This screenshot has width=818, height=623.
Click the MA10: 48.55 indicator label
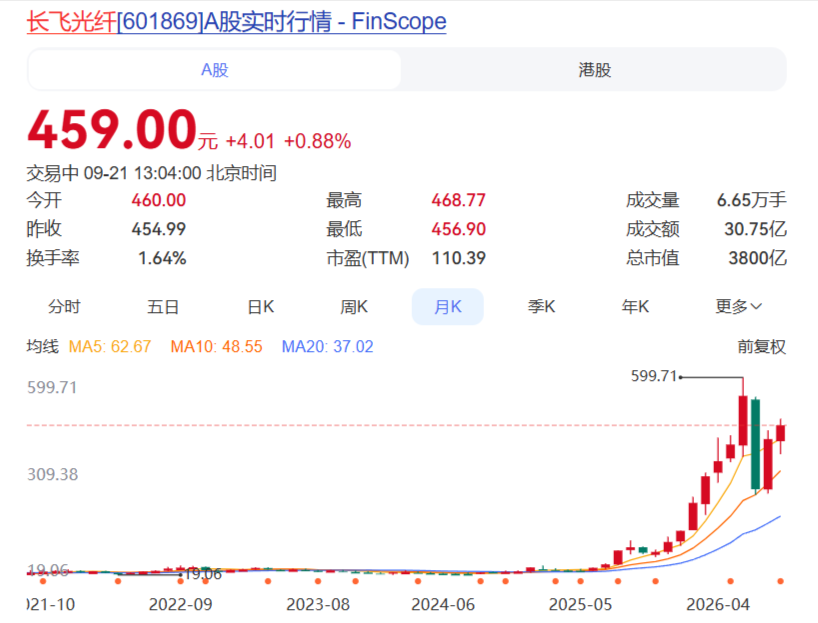216,347
